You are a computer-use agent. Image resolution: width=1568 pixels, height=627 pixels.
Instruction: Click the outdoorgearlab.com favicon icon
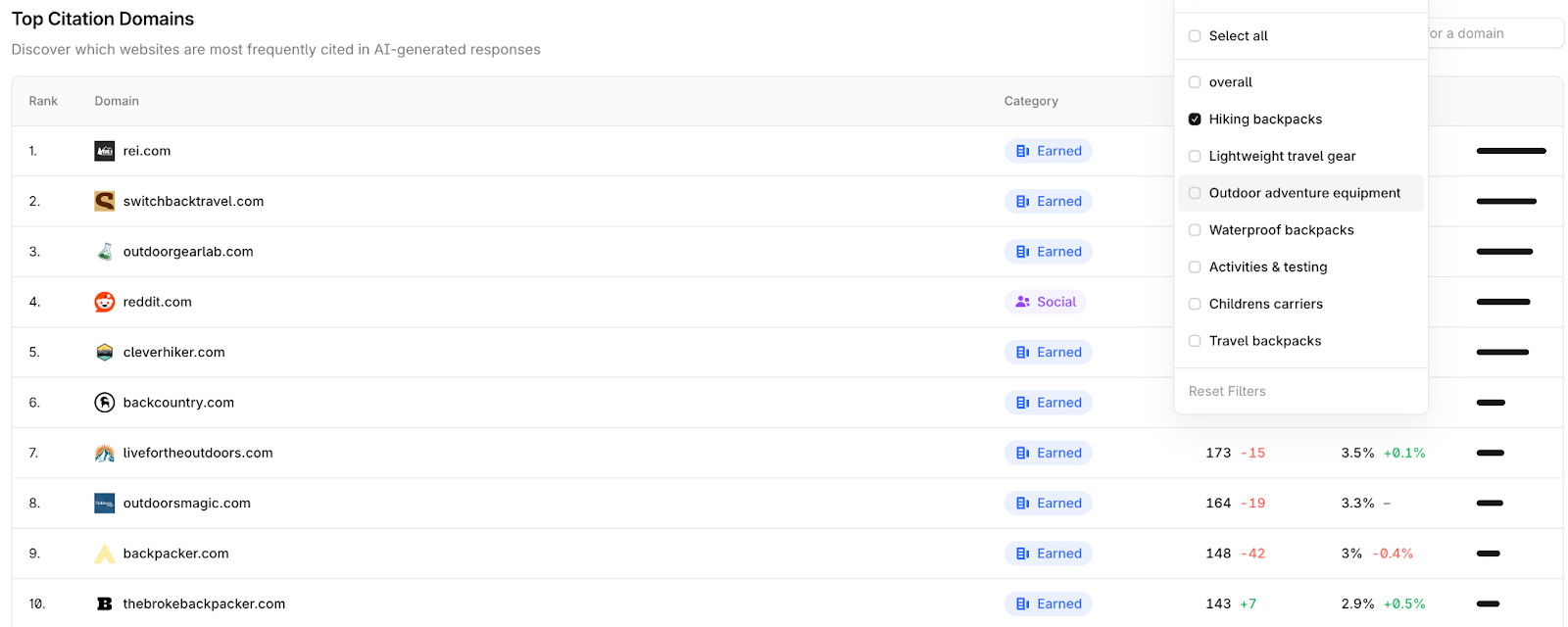[104, 252]
